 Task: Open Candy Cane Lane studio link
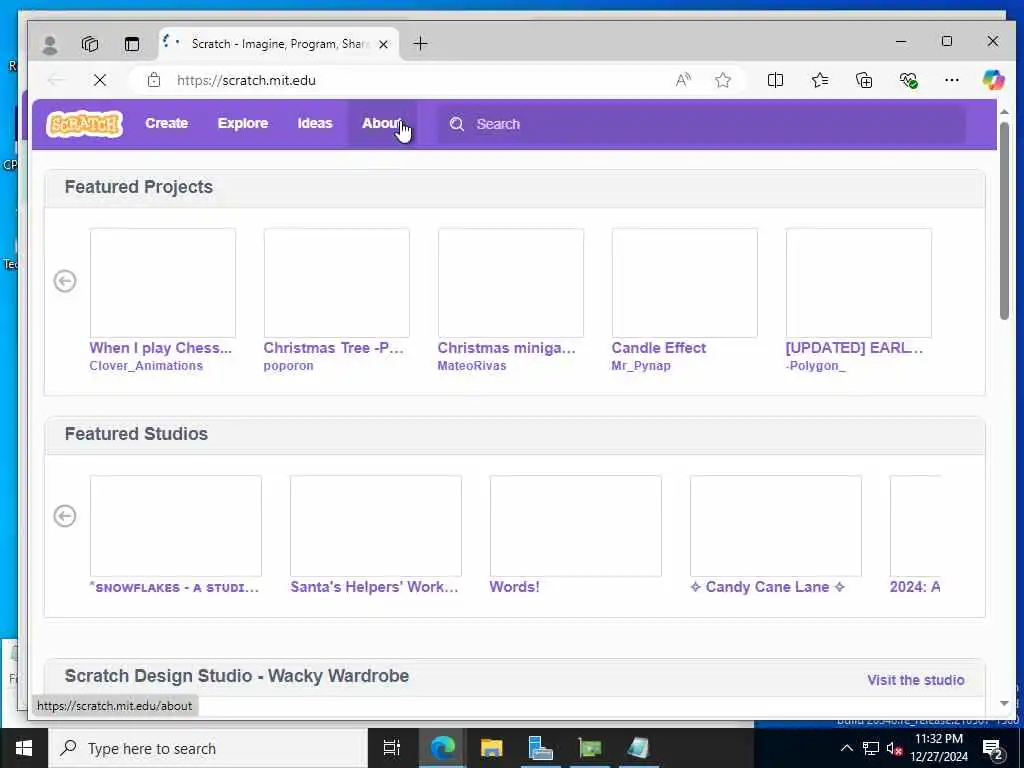767,587
